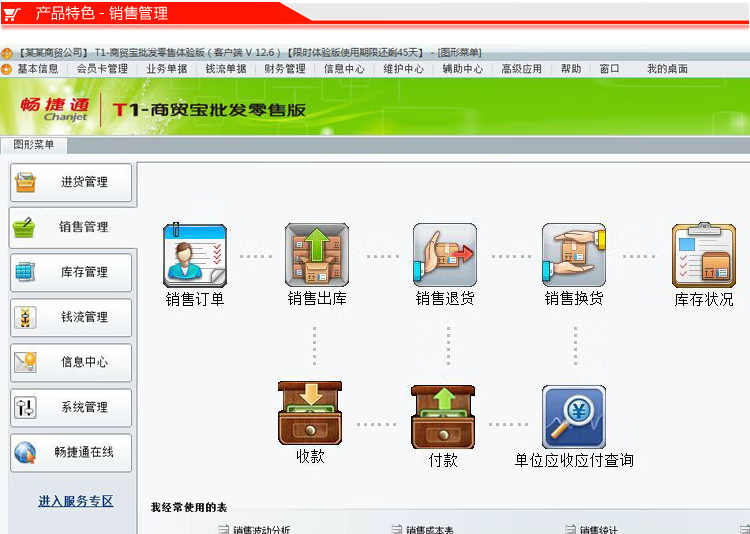The height and width of the screenshot is (534, 750).
Task: Click the report icon beside 销售统计
Action: [570, 529]
